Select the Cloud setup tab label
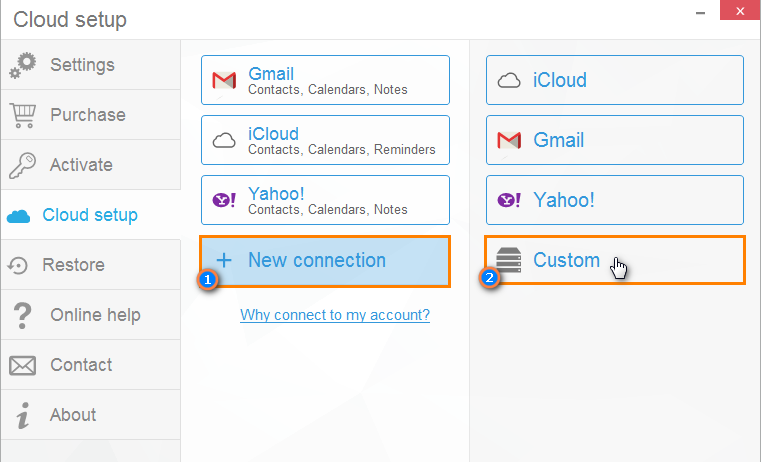 90,215
